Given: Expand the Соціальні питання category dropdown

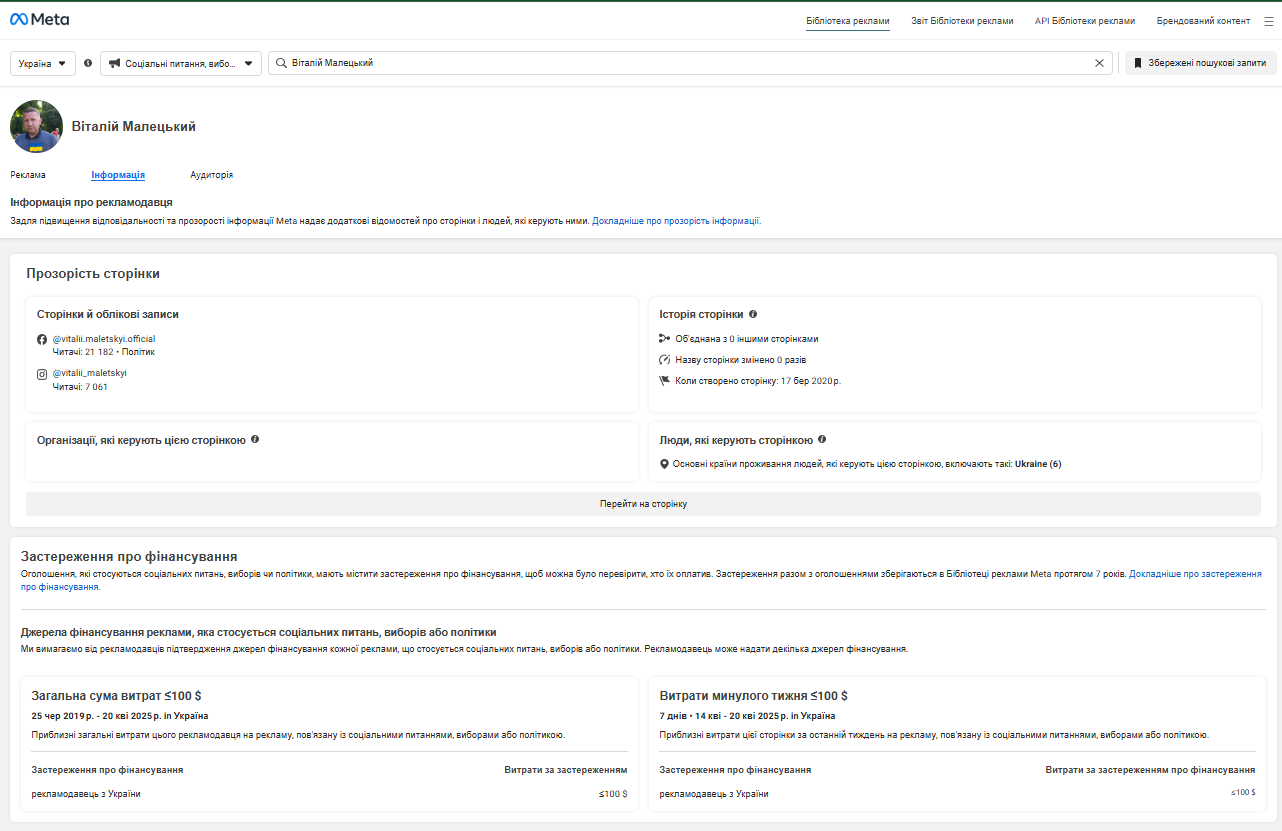Looking at the screenshot, I should [181, 63].
